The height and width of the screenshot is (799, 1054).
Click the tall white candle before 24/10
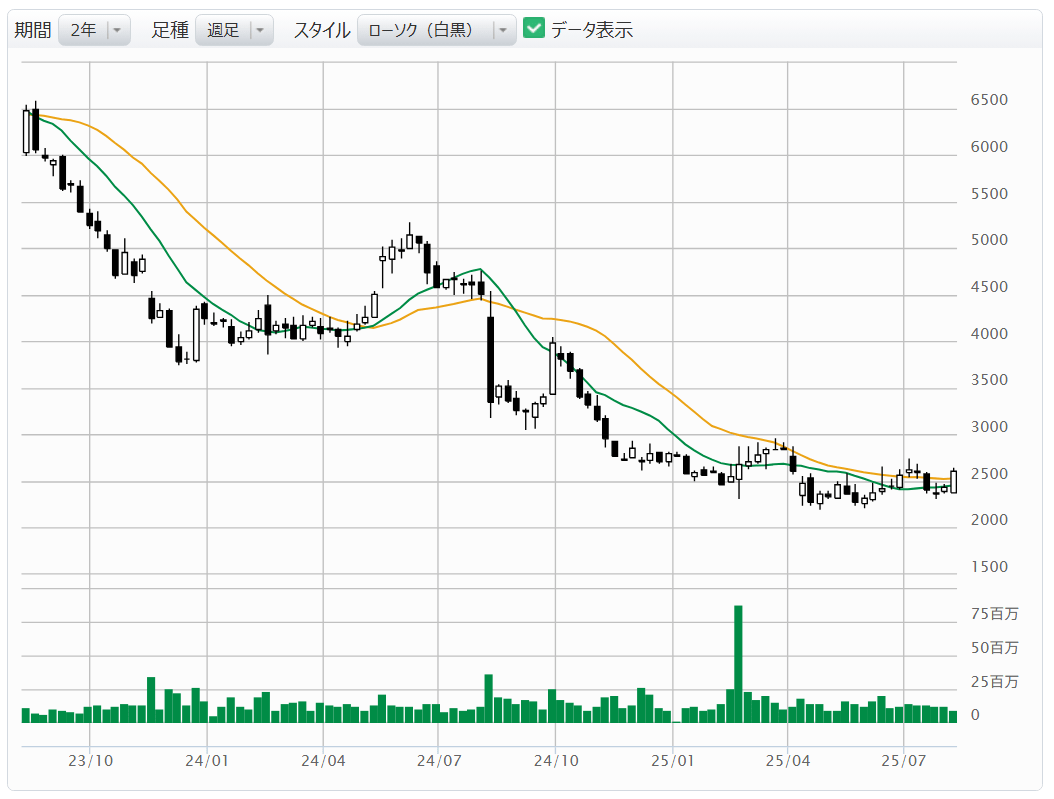pos(552,368)
